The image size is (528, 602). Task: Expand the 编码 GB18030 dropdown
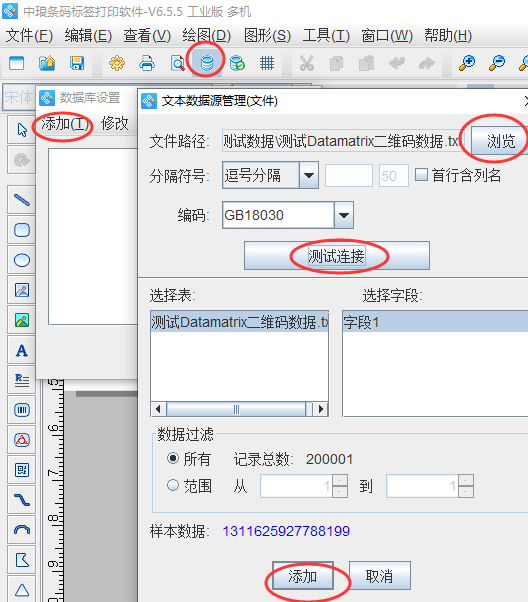coord(344,215)
